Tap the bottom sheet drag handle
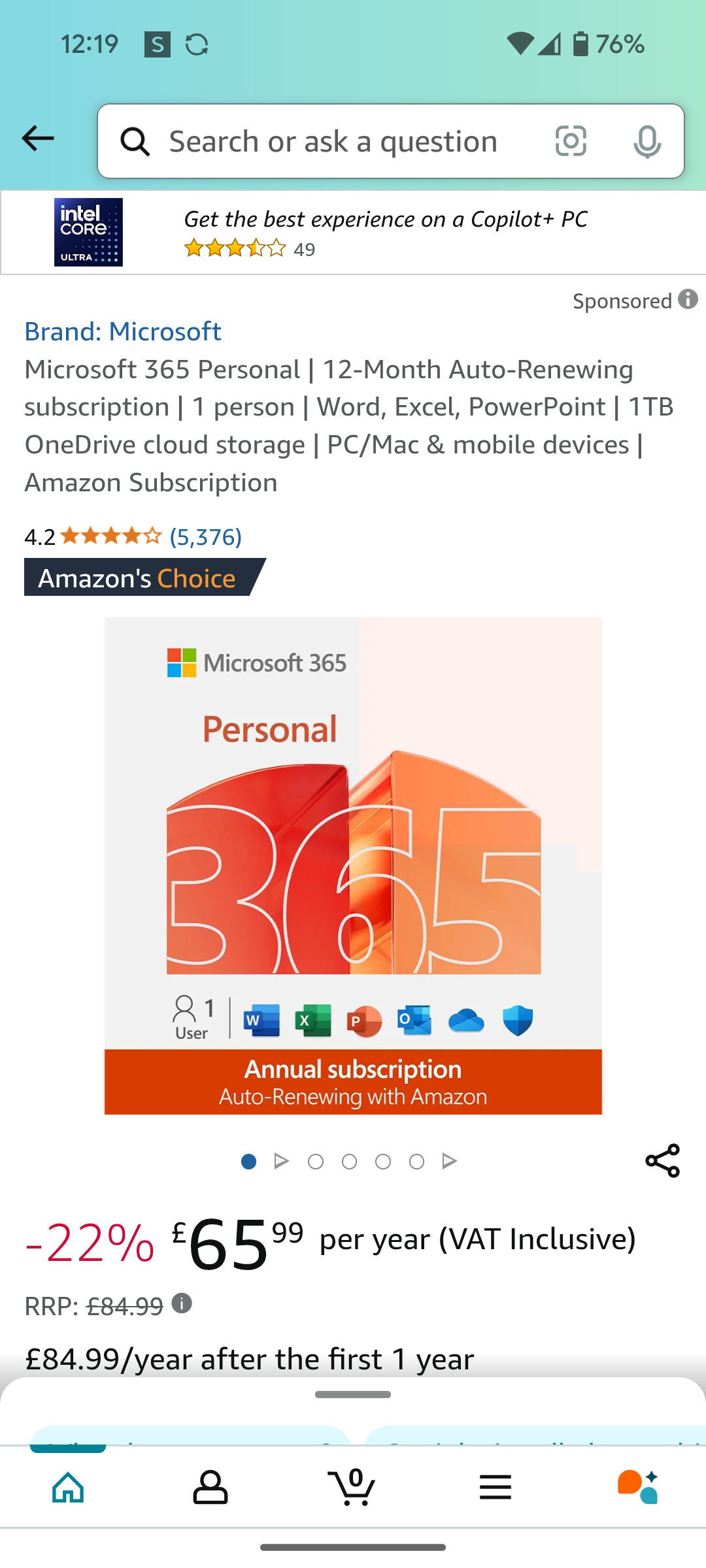This screenshot has height=1568, width=706. coord(353,1394)
